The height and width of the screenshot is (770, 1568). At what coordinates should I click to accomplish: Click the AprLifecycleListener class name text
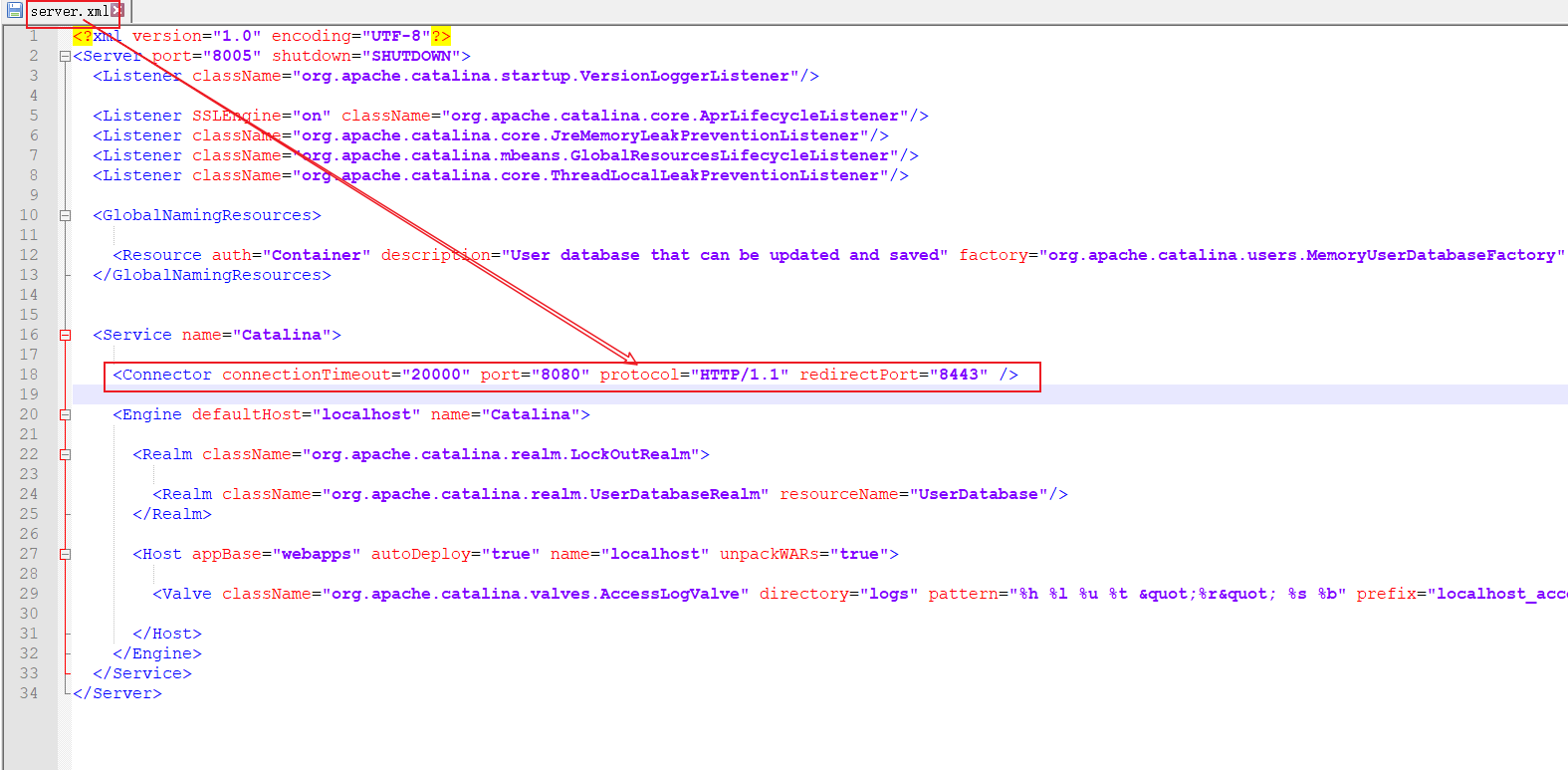[799, 116]
